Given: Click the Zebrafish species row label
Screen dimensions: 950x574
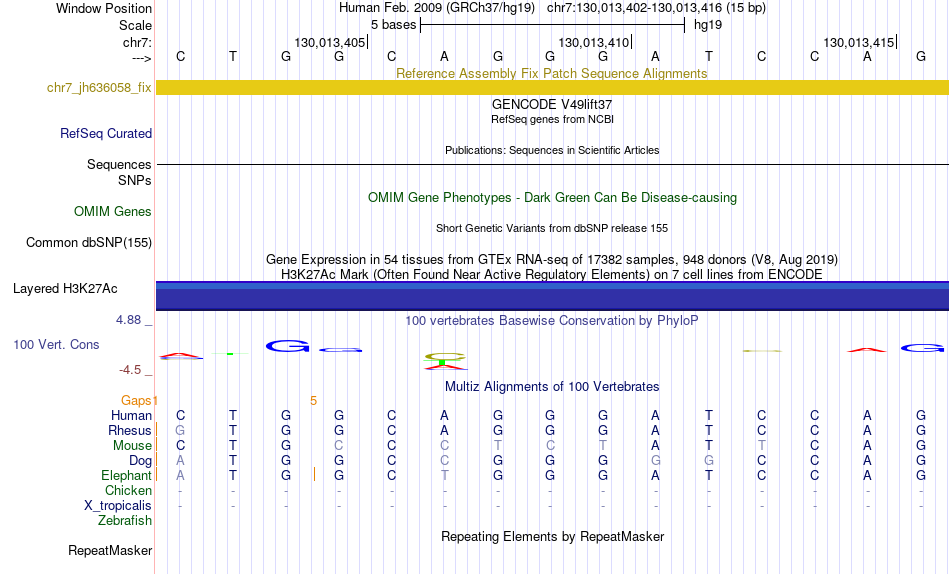Looking at the screenshot, I should [125, 521].
